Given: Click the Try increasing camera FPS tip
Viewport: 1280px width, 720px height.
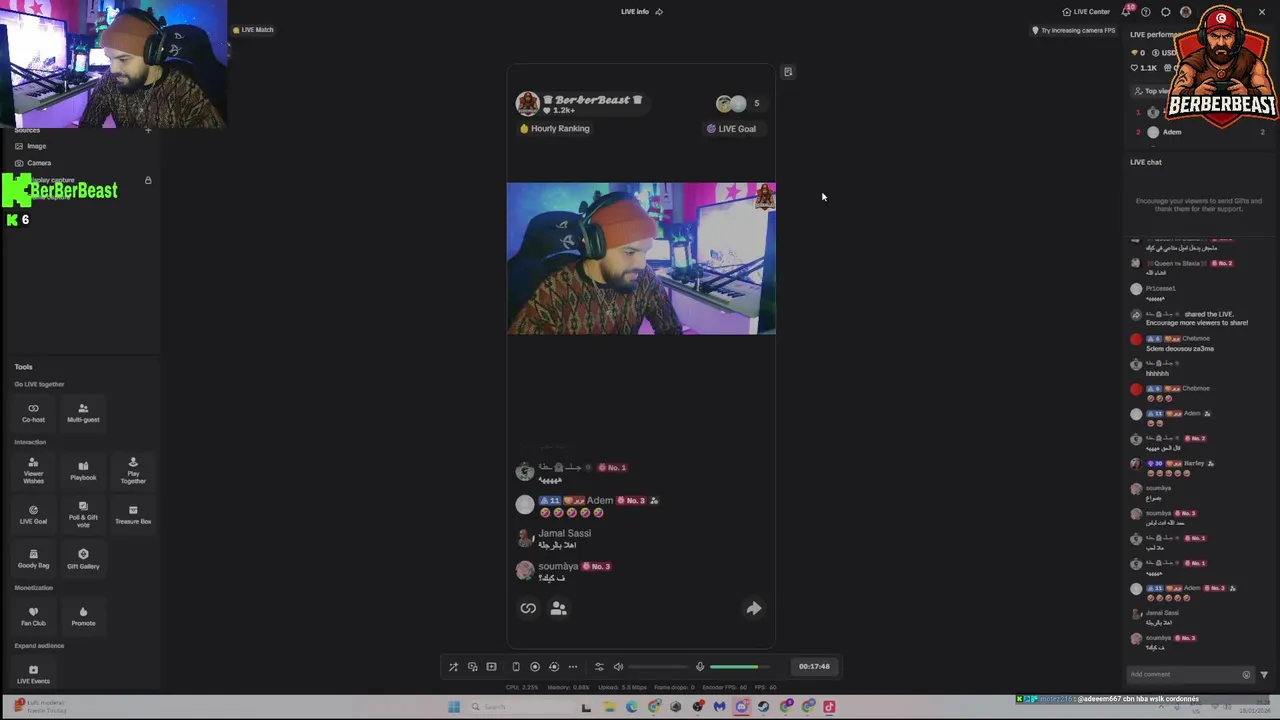Looking at the screenshot, I should pos(1073,30).
